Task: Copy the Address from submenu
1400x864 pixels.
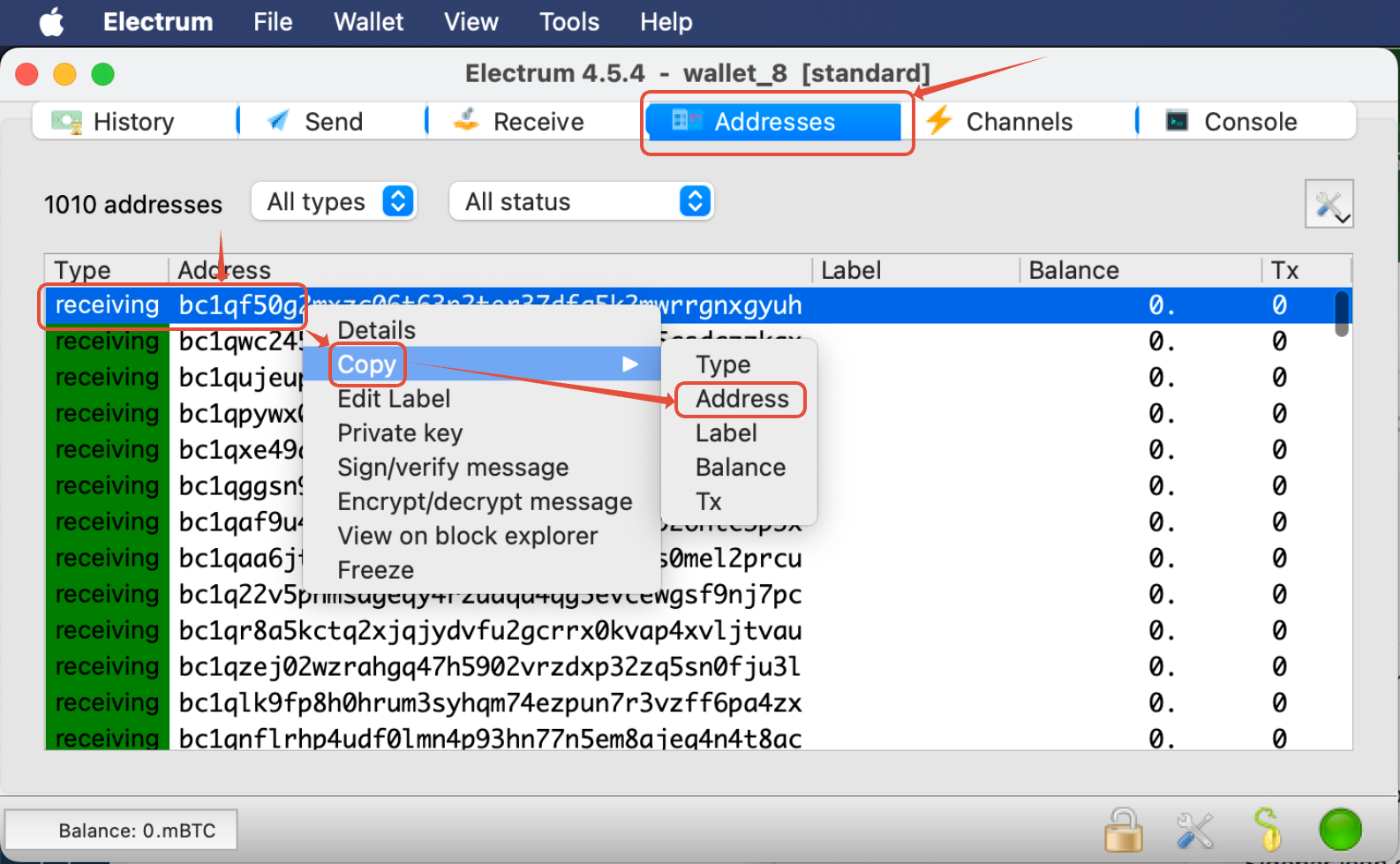Action: pyautogui.click(x=740, y=399)
